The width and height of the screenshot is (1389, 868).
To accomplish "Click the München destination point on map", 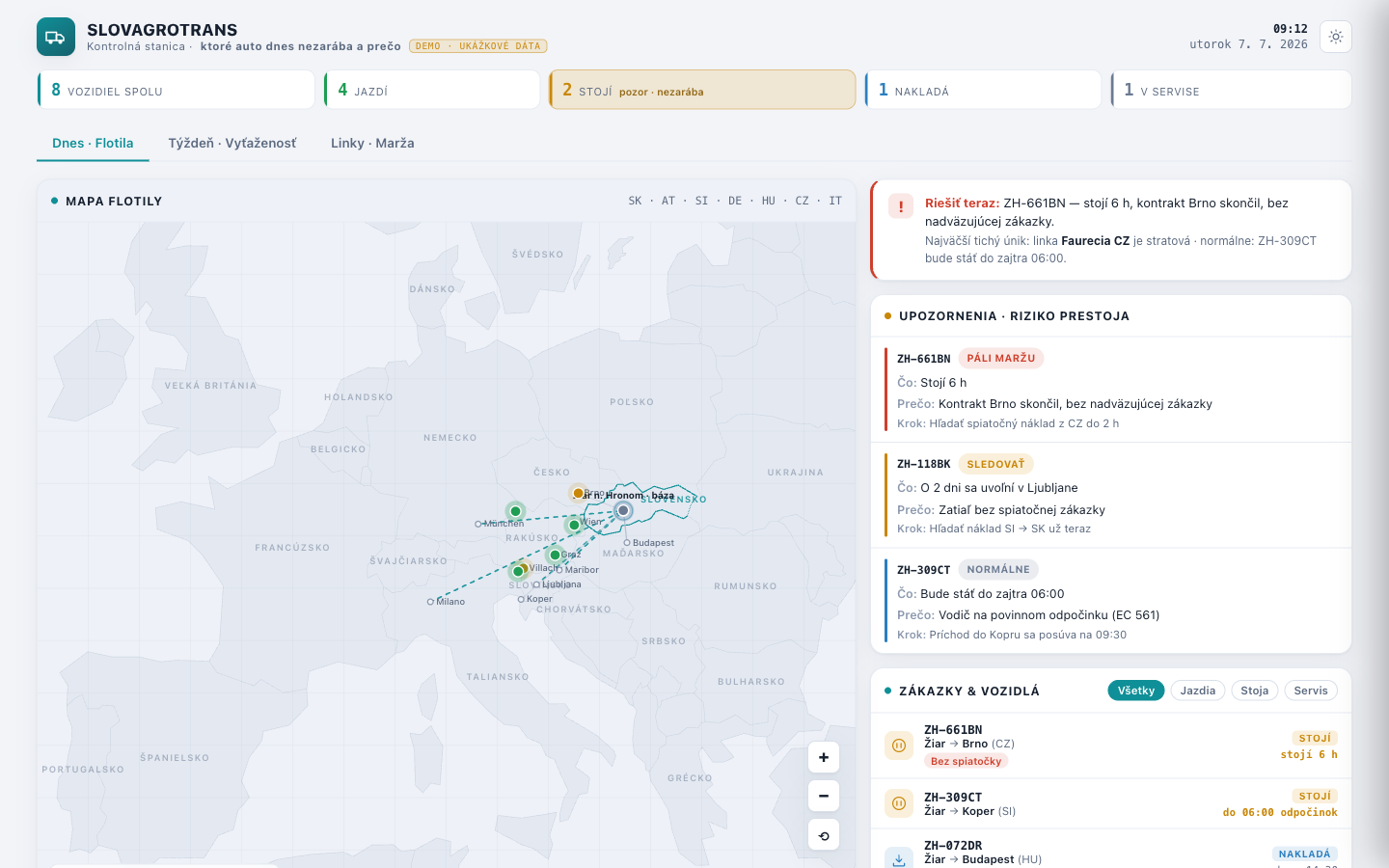I will tap(478, 524).
